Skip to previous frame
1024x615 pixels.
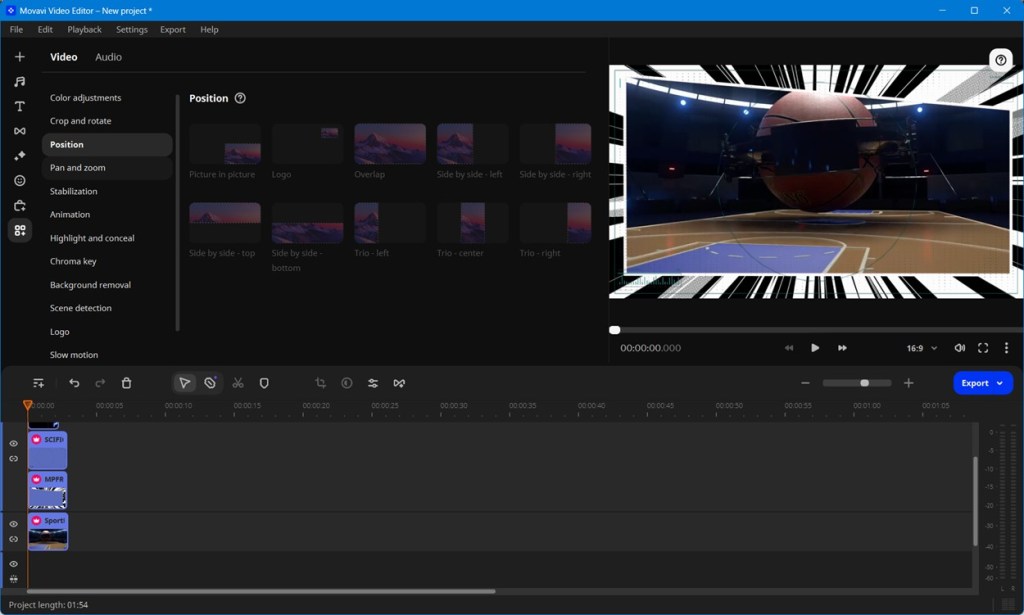click(789, 348)
